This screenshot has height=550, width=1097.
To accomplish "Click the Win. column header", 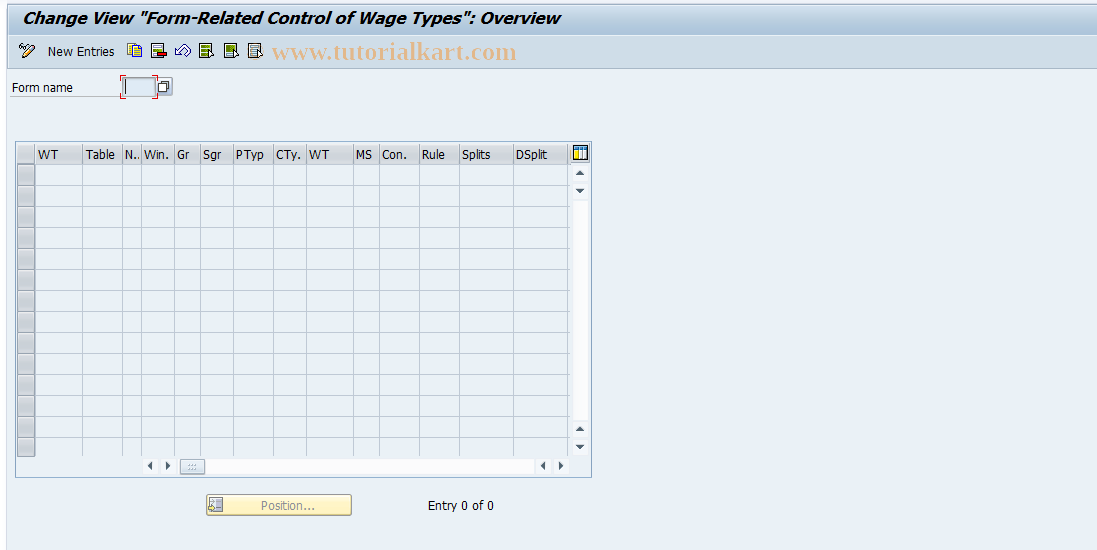I will point(158,155).
